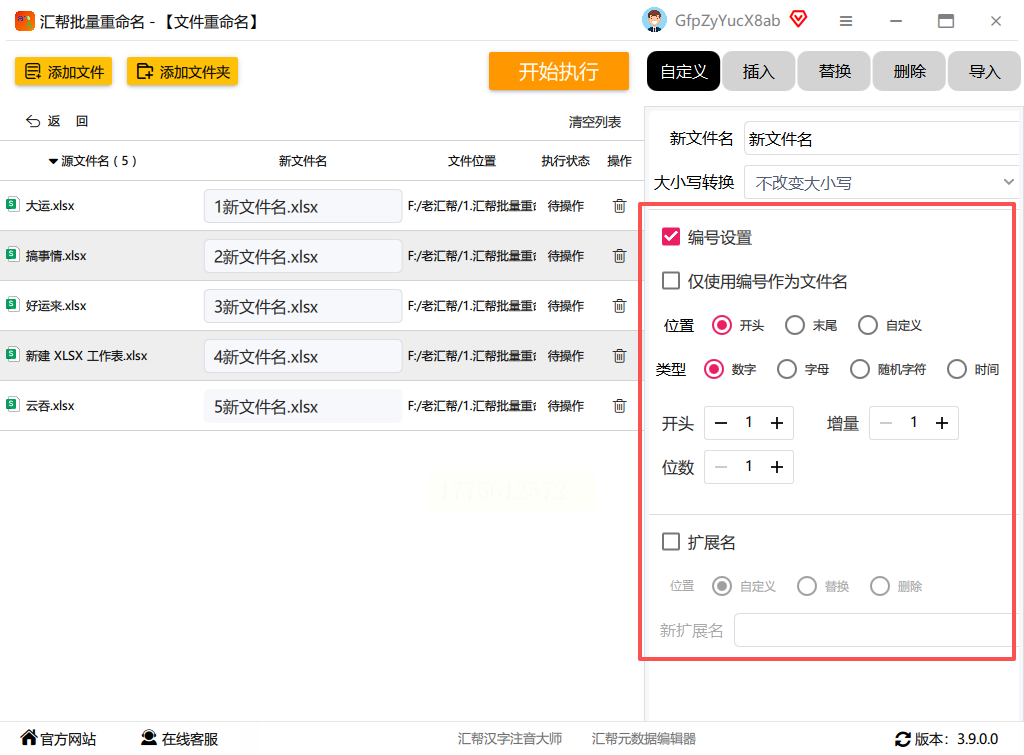
Task: Click the red VIP diamond badge
Action: (798, 19)
